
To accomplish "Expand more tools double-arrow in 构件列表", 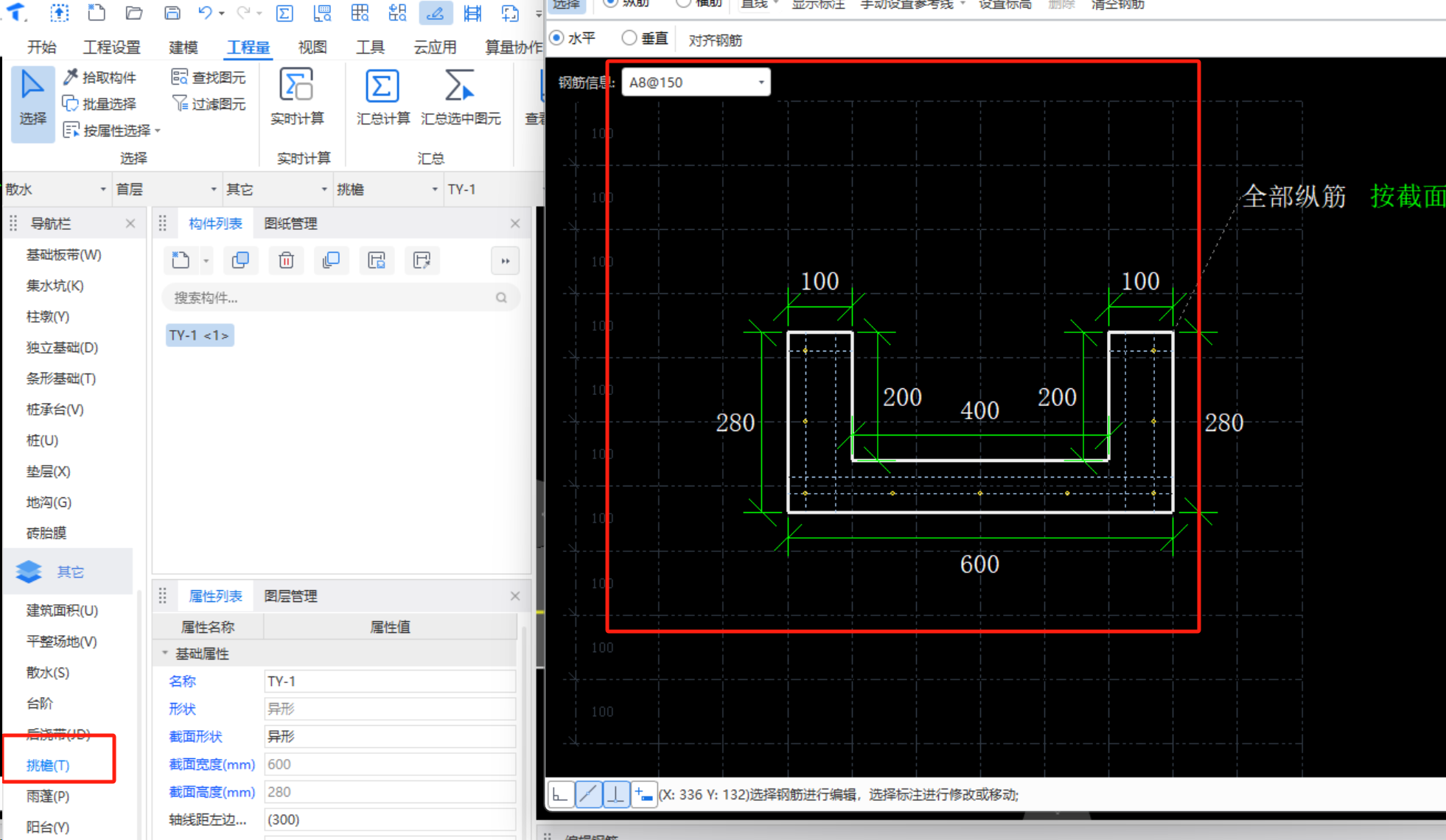I will click(x=506, y=261).
